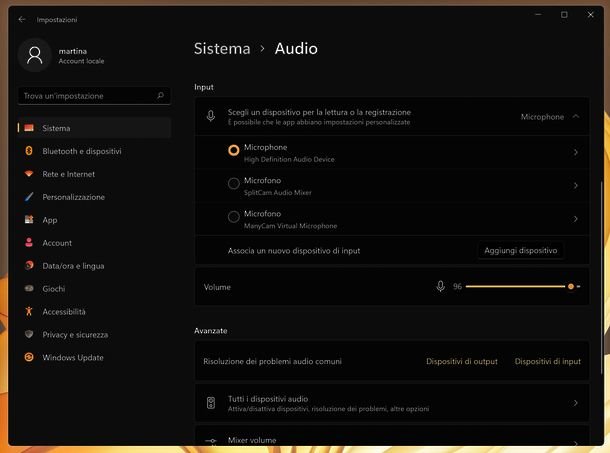Click the Data/ora e lingua icon
610x453 pixels.
(29, 265)
